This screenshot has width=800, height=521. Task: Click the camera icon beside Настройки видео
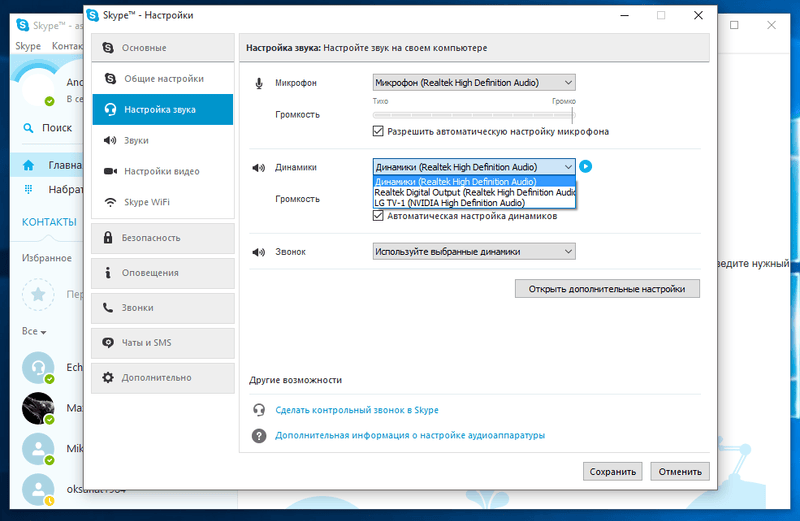[x=110, y=171]
